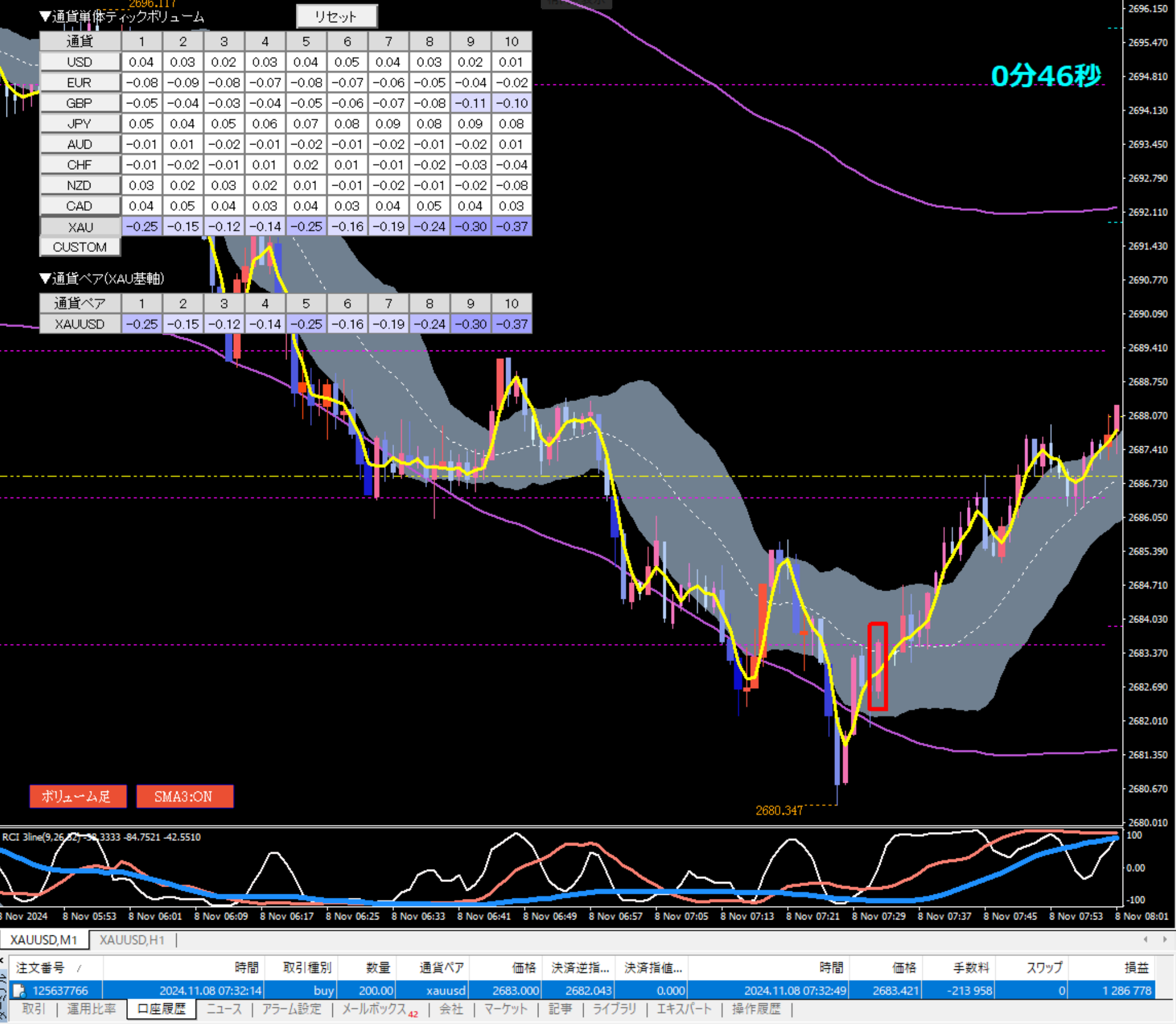This screenshot has height=1024, width=1176.
Task: Switch to the XAUUSD,H1 chart tab
Action: click(x=132, y=940)
